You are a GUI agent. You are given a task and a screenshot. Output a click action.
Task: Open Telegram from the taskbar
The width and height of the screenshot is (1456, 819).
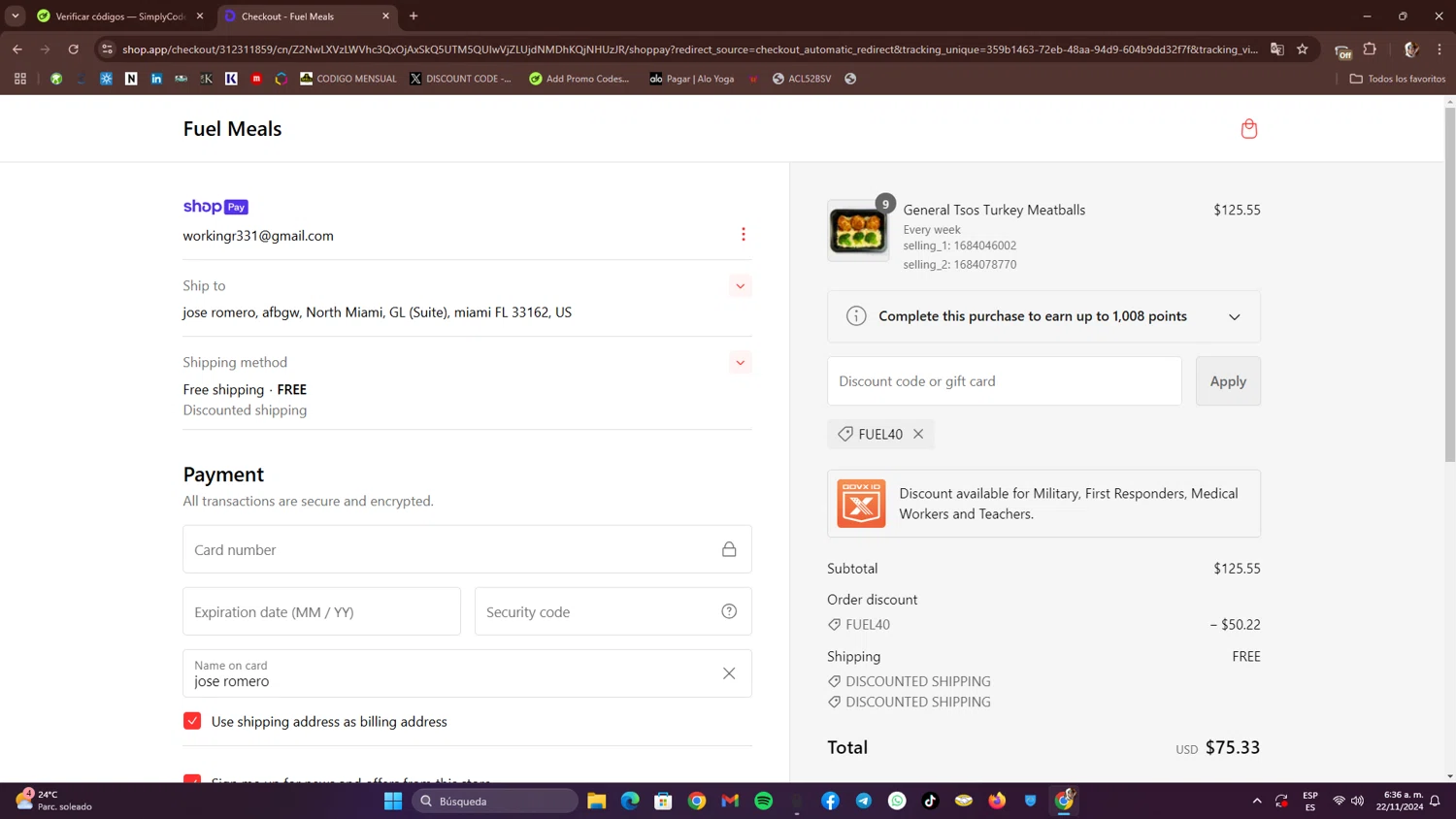pyautogui.click(x=864, y=801)
